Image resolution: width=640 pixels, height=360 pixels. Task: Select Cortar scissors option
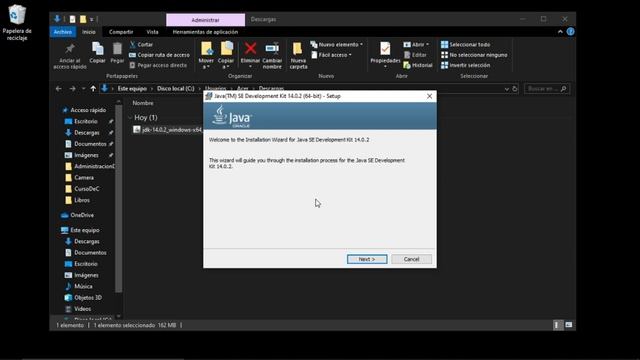[141, 44]
